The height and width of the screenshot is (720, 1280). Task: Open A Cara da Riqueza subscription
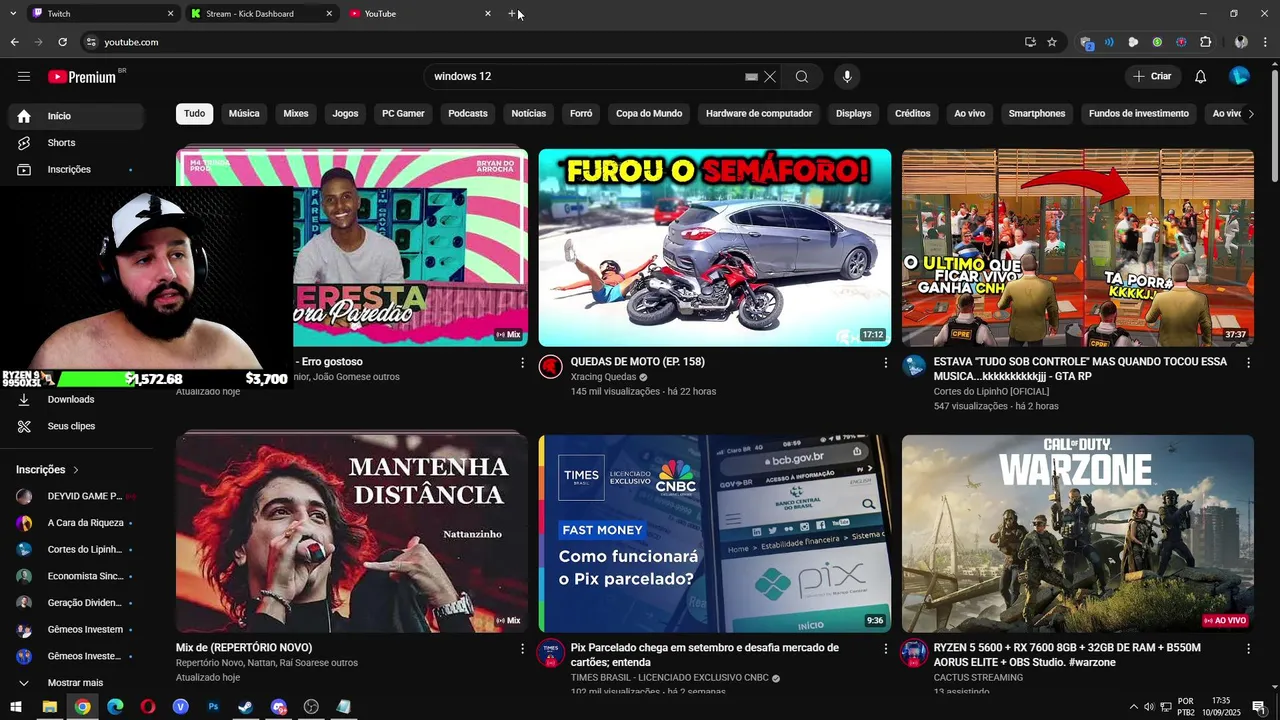coord(75,523)
